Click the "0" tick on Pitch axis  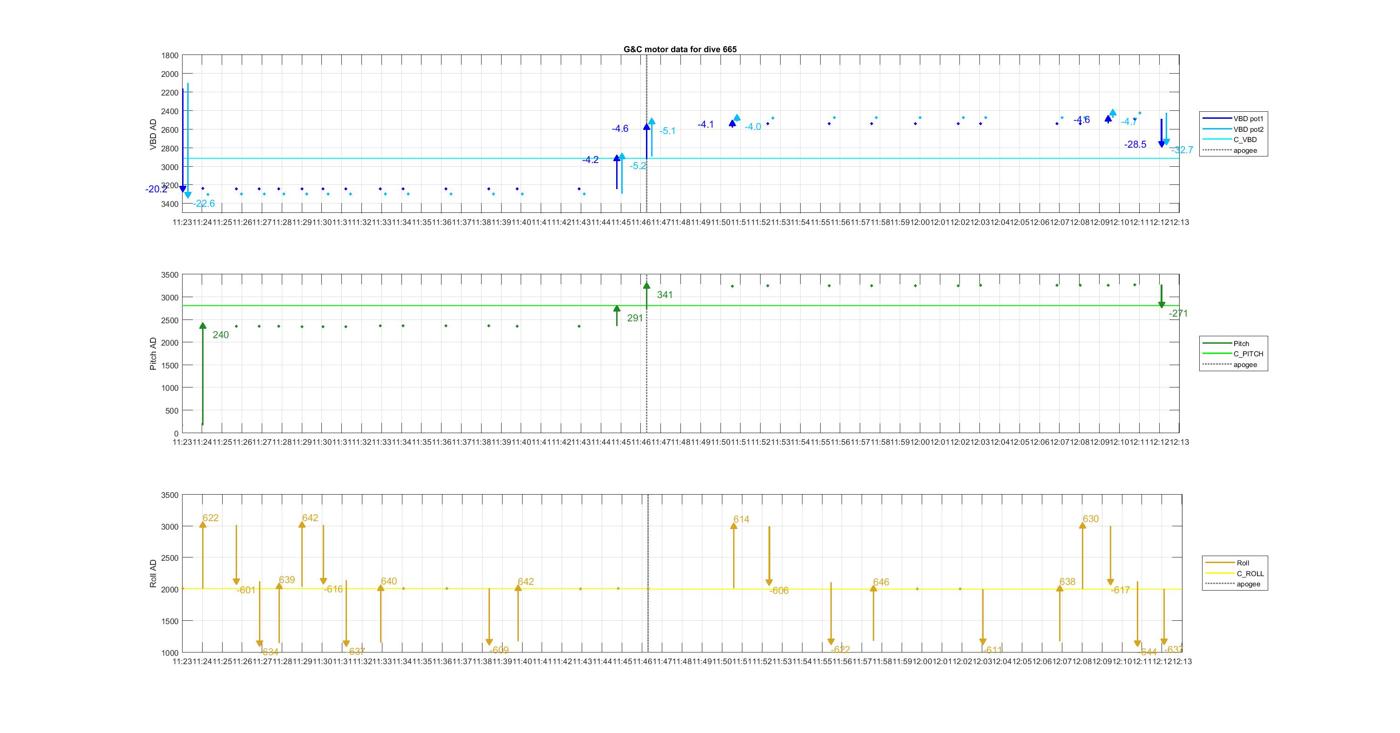[175, 433]
